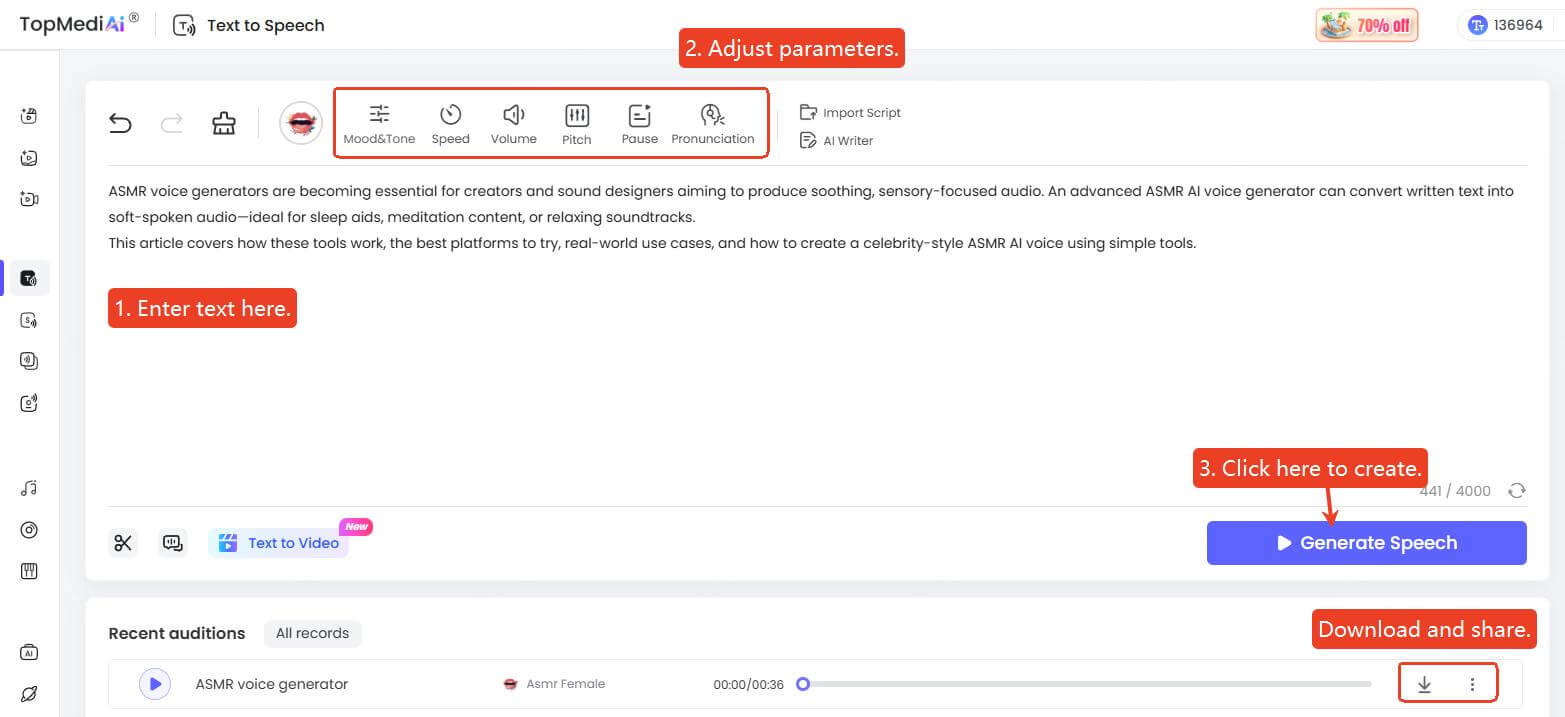Click the 441 / 4000 character counter
1565x717 pixels.
[1455, 491]
